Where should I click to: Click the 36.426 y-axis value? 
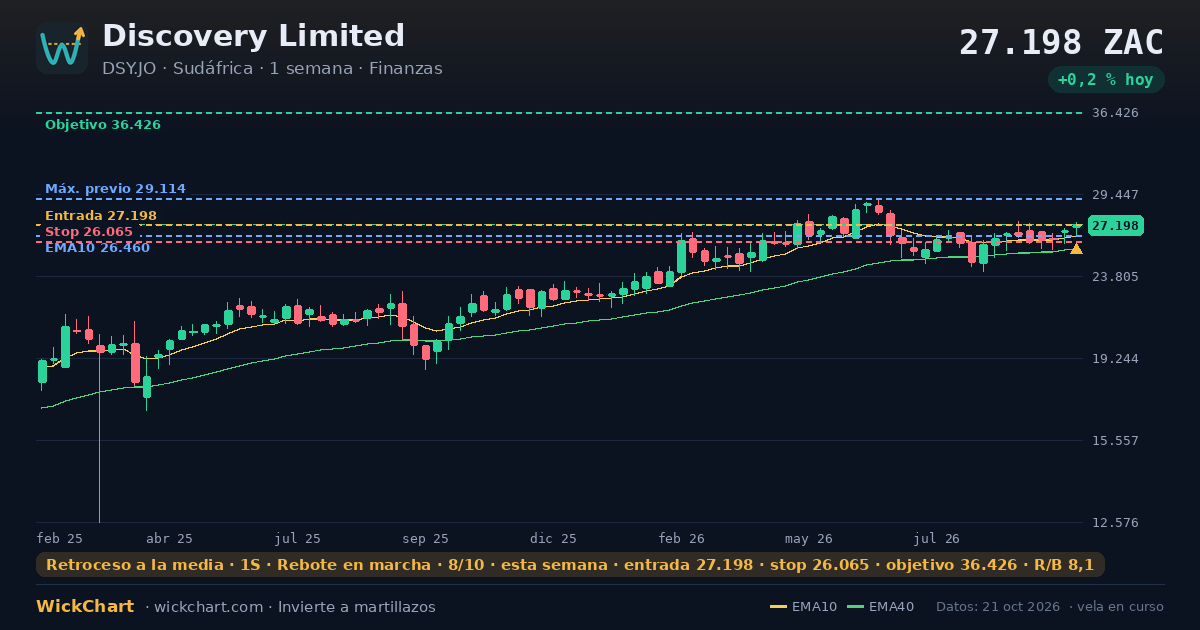pos(1115,113)
